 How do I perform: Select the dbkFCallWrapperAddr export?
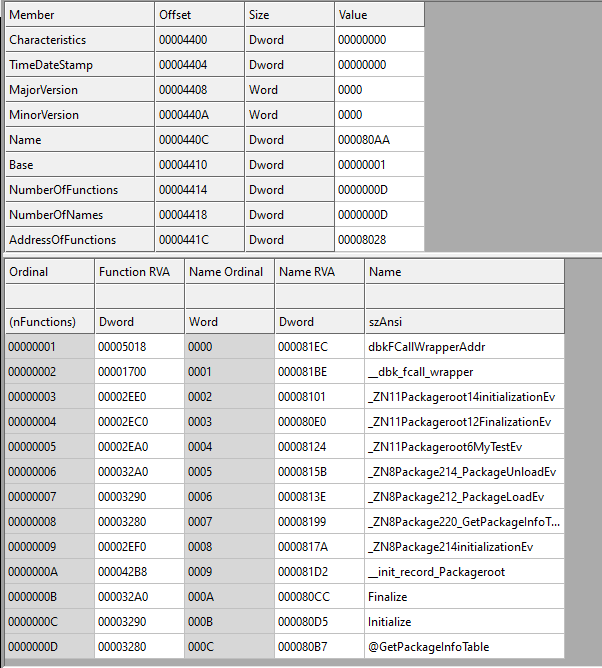[465, 347]
